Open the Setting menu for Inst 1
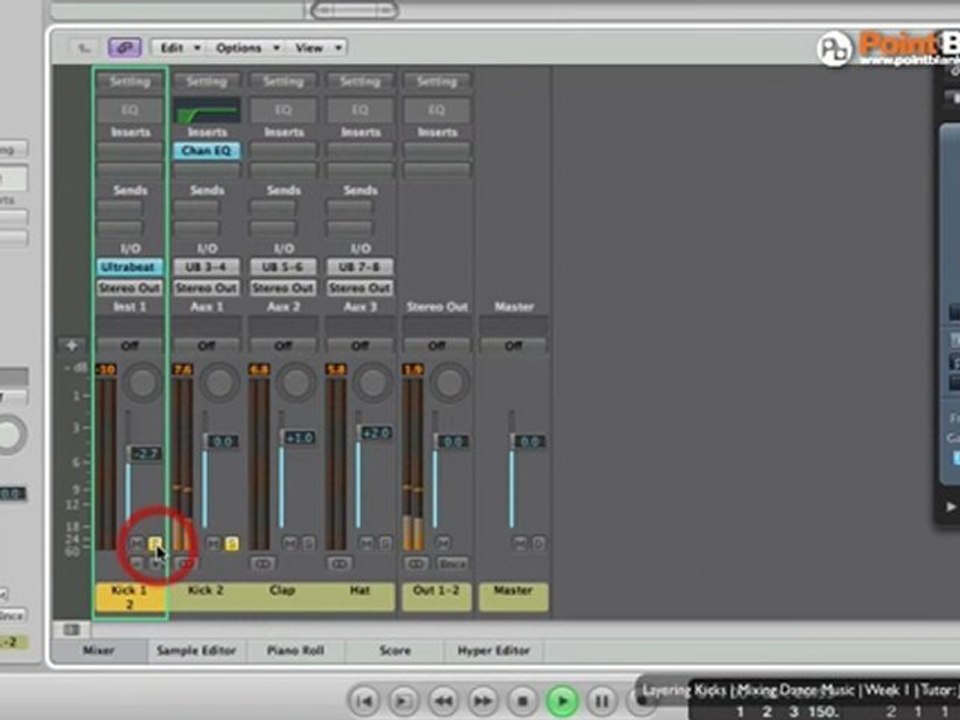 pos(130,81)
